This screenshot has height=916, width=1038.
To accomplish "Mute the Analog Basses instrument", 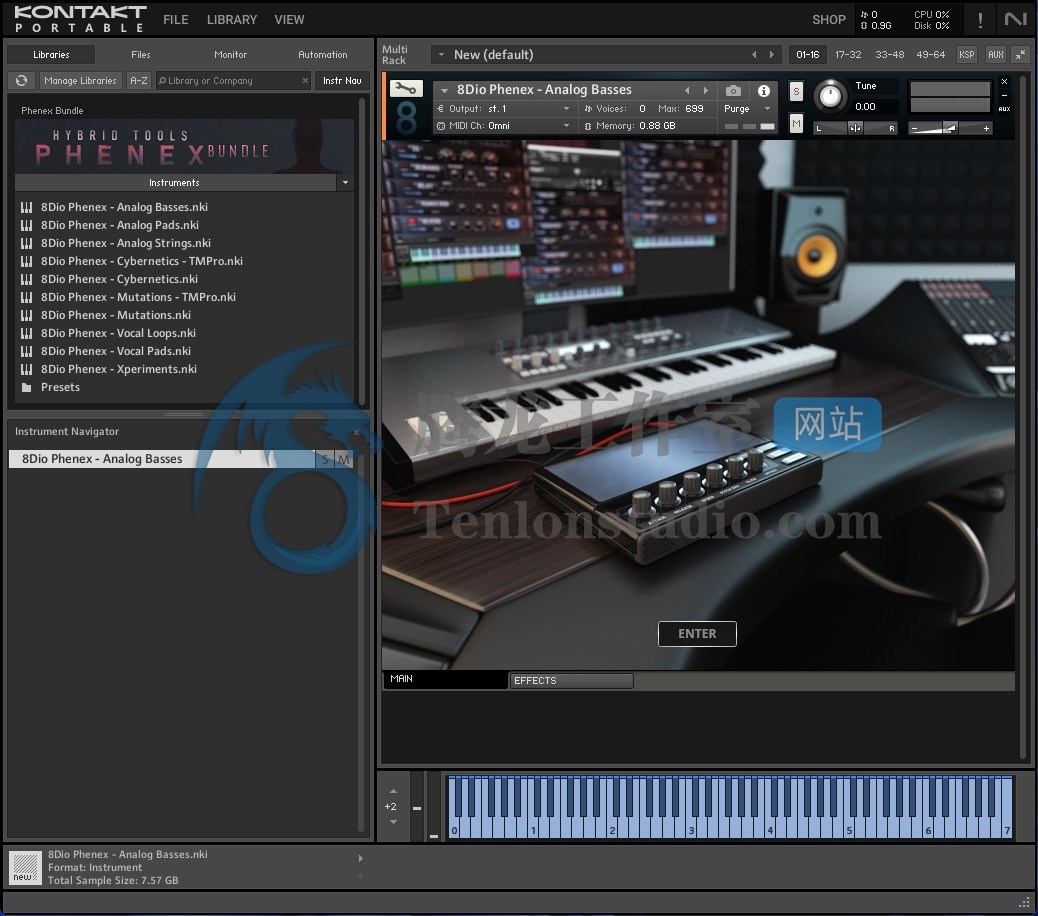I will [796, 123].
